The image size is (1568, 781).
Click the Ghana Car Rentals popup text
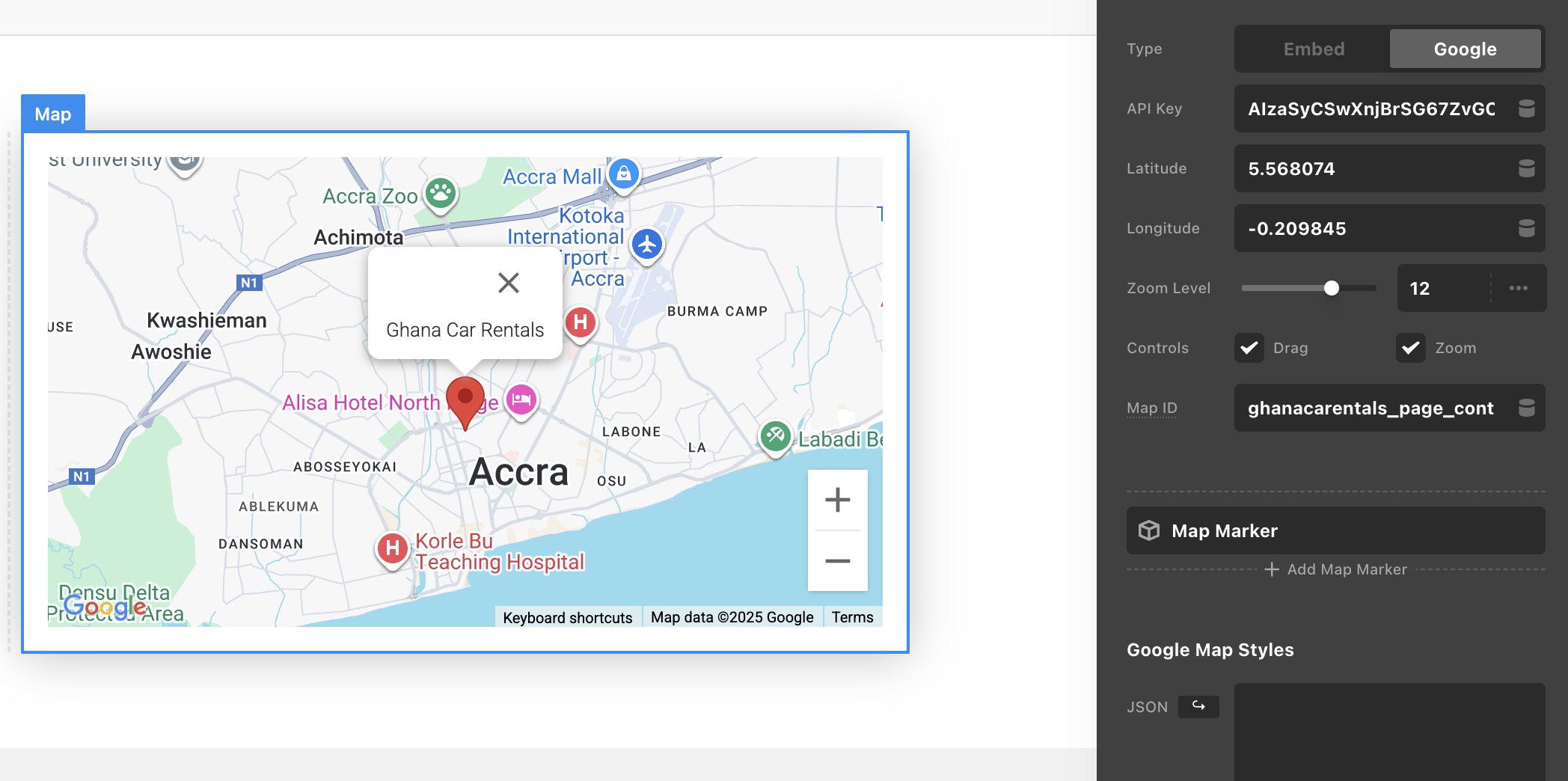click(465, 330)
